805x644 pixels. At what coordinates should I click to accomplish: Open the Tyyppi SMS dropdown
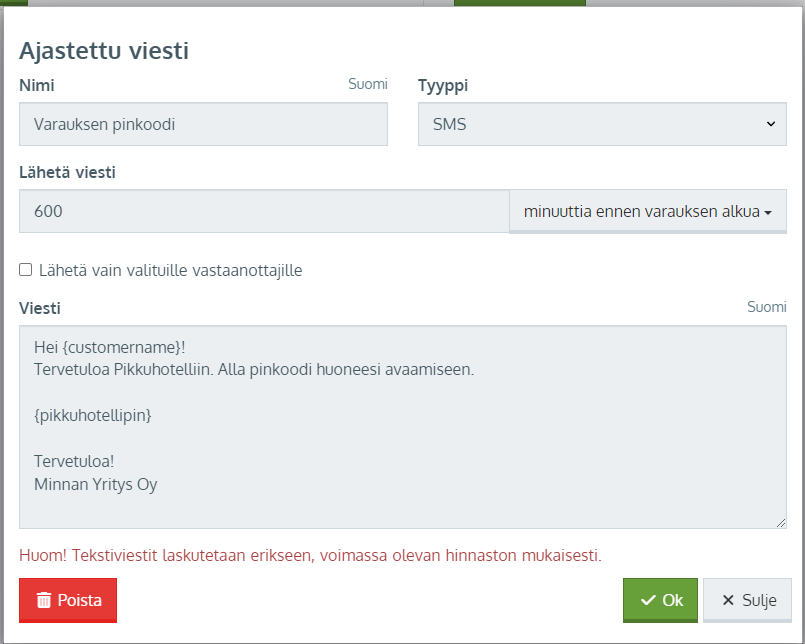click(x=602, y=124)
